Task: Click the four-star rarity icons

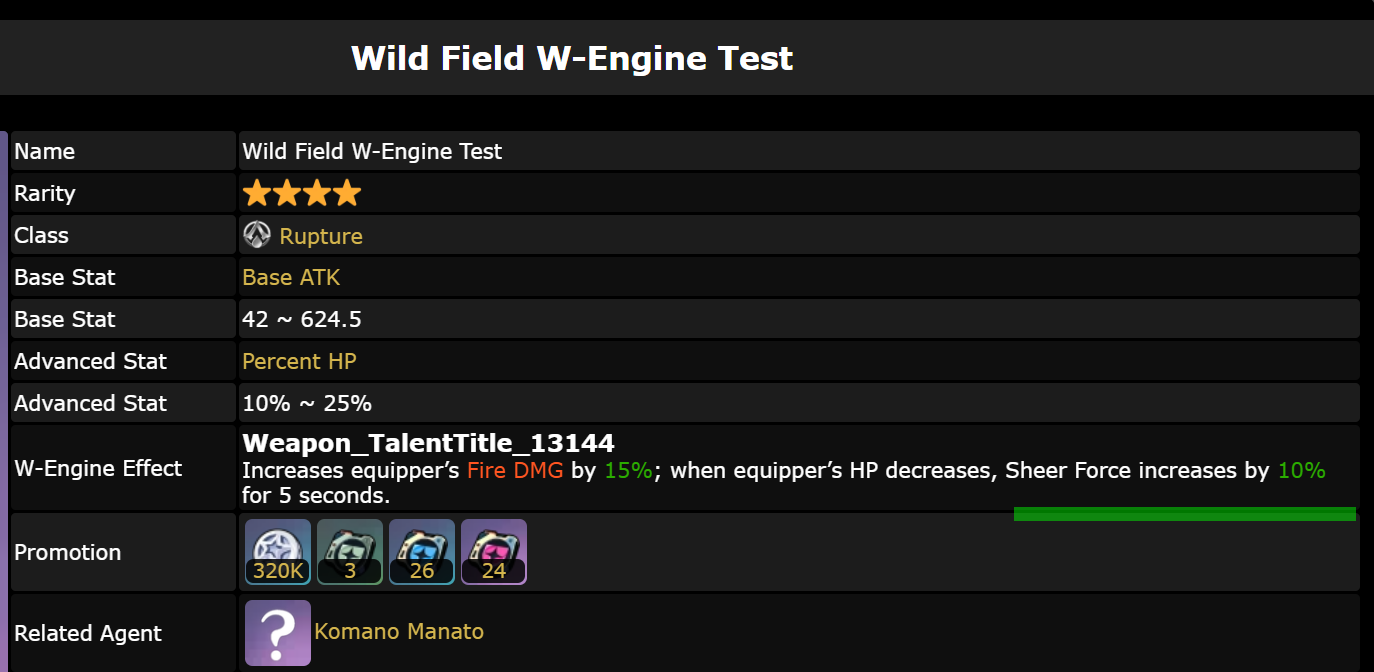Action: 302,193
